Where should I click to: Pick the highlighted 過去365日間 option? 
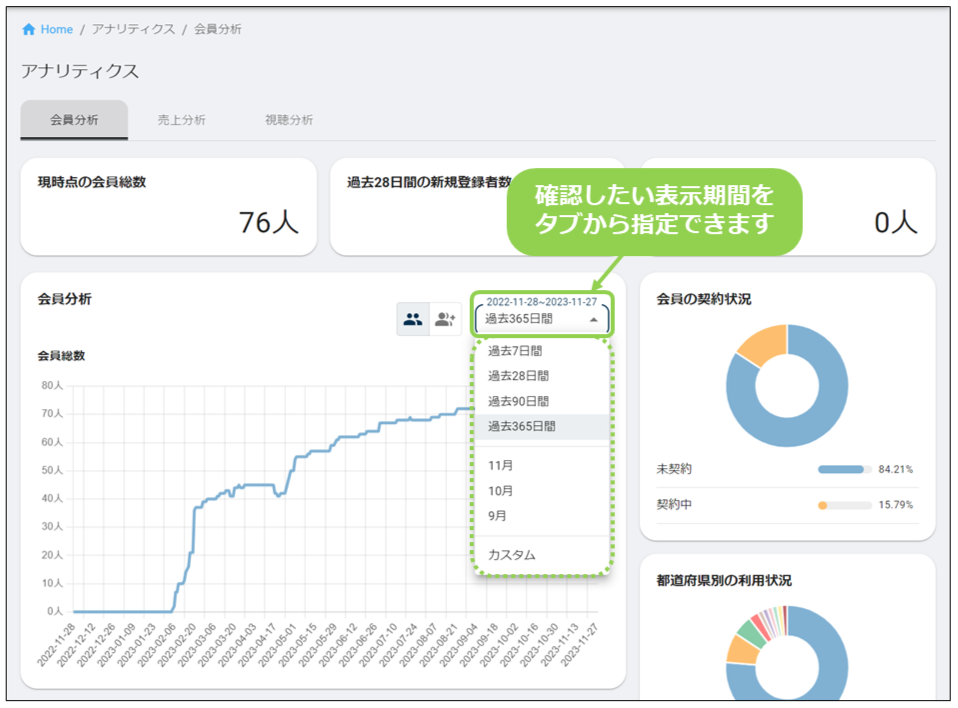point(521,426)
